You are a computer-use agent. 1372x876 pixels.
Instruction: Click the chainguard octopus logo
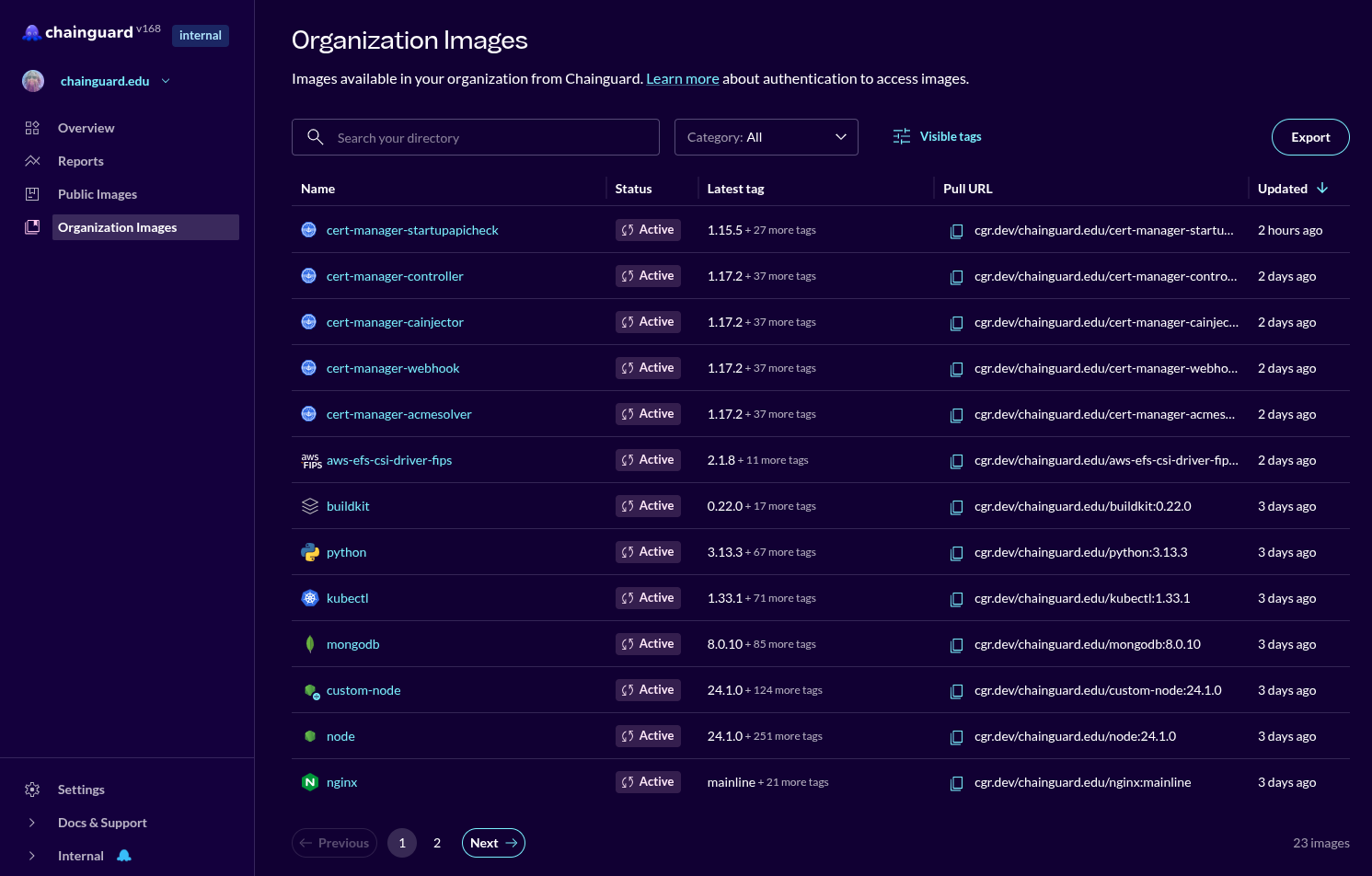pyautogui.click(x=31, y=31)
